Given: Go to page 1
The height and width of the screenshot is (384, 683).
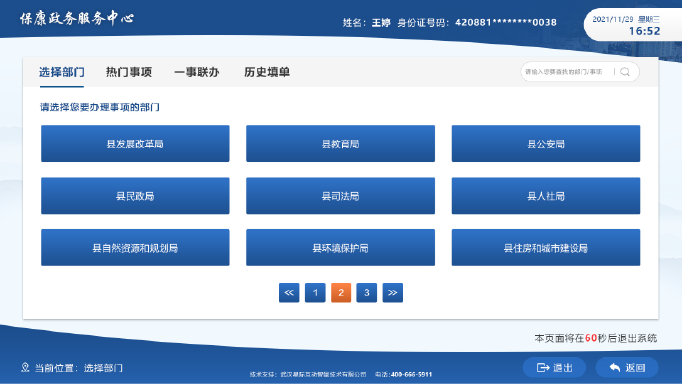Looking at the screenshot, I should coord(315,293).
